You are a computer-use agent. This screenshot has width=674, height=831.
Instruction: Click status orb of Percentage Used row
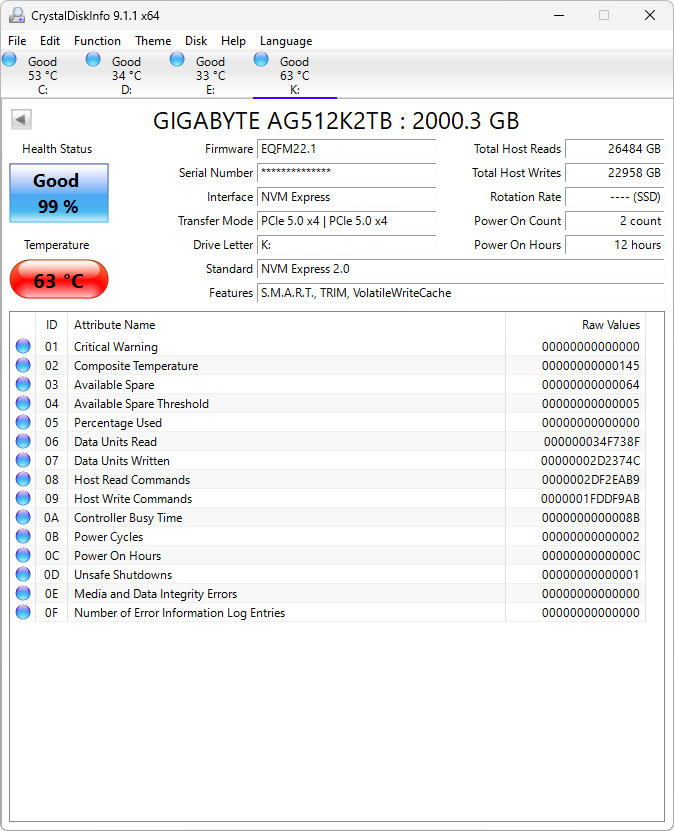23,422
